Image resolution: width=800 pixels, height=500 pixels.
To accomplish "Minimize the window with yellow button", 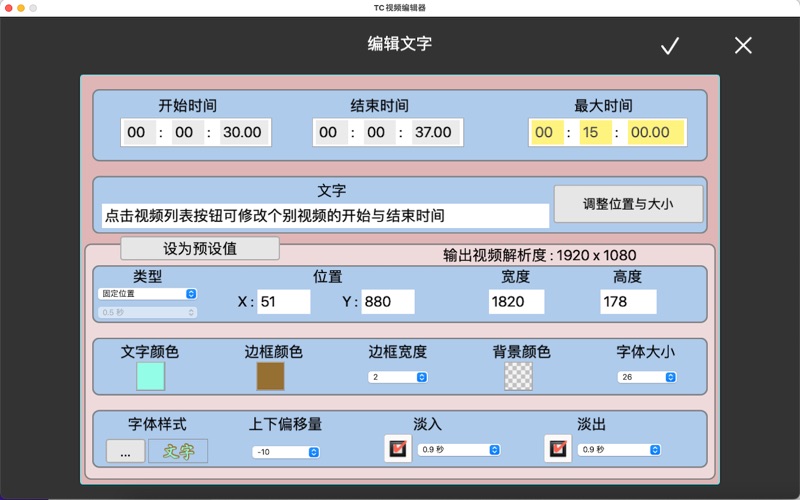I will [x=21, y=8].
